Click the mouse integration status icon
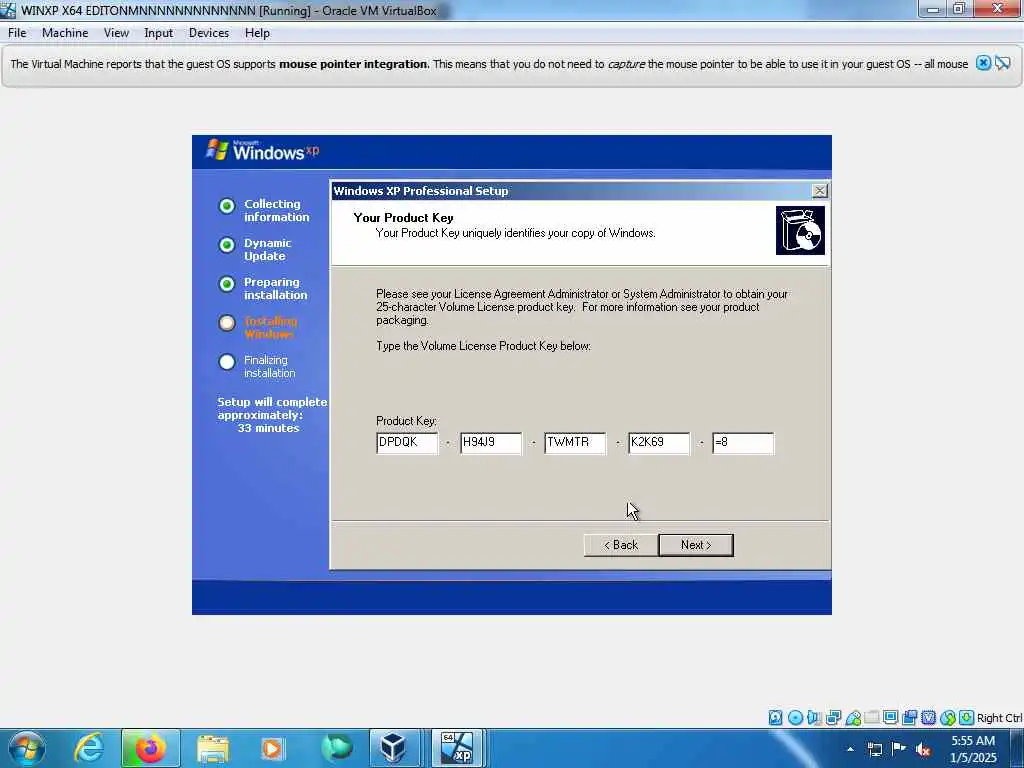1024x768 pixels. click(x=948, y=718)
